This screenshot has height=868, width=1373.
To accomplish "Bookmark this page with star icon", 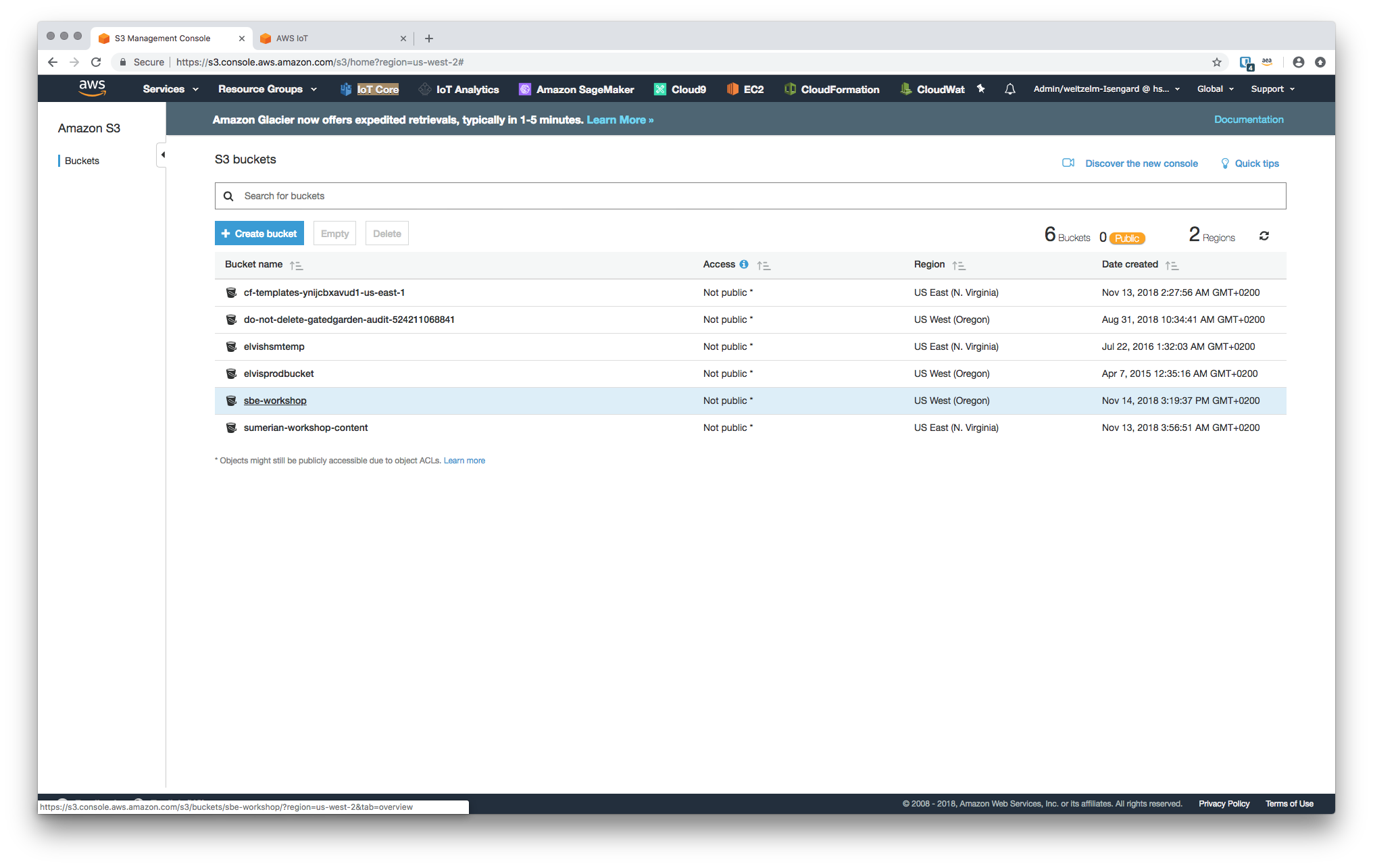I will (x=1217, y=62).
